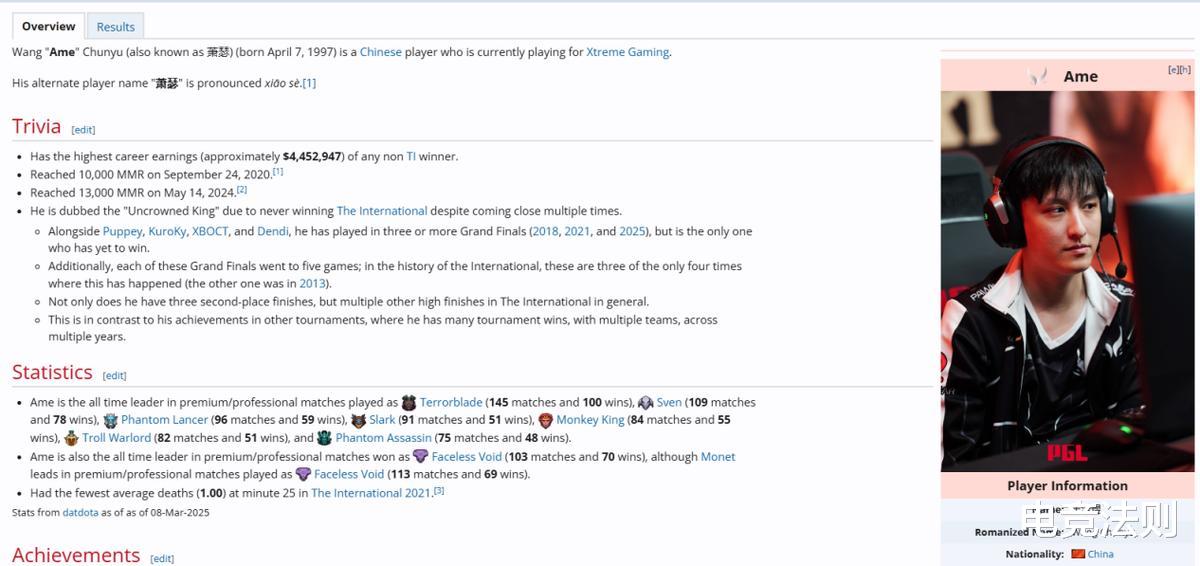Click the Faceless Void icon after Monet
The height and width of the screenshot is (566, 1200).
pos(304,474)
